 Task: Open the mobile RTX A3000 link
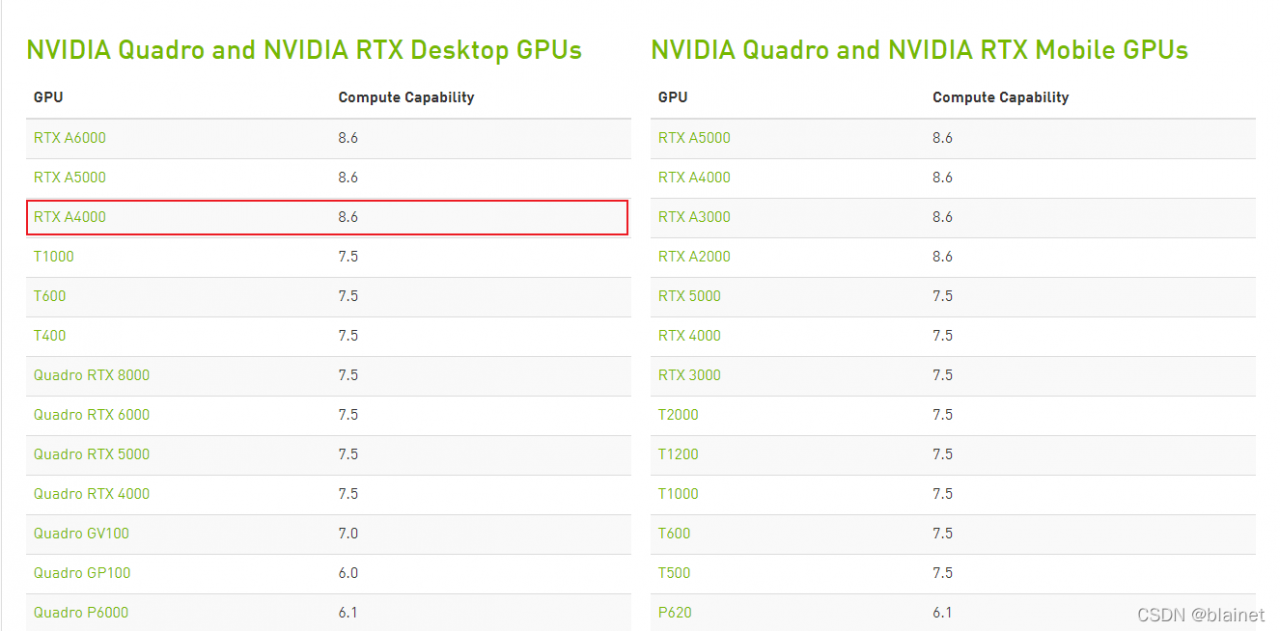click(694, 217)
